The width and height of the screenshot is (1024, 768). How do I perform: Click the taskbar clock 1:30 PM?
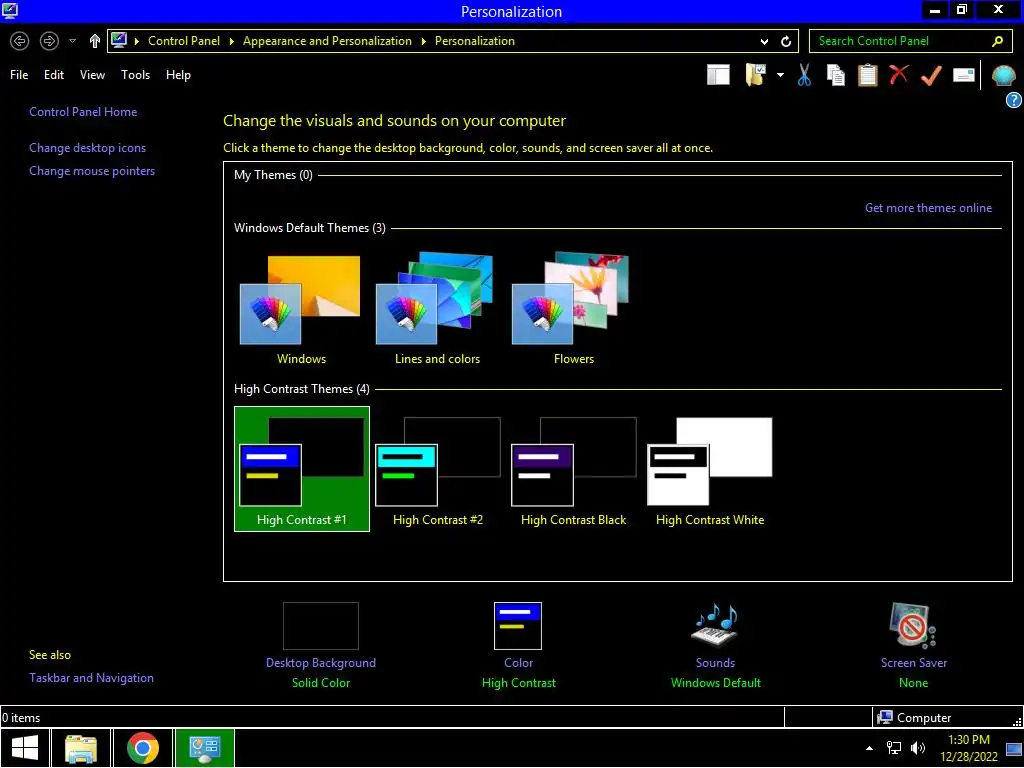969,748
